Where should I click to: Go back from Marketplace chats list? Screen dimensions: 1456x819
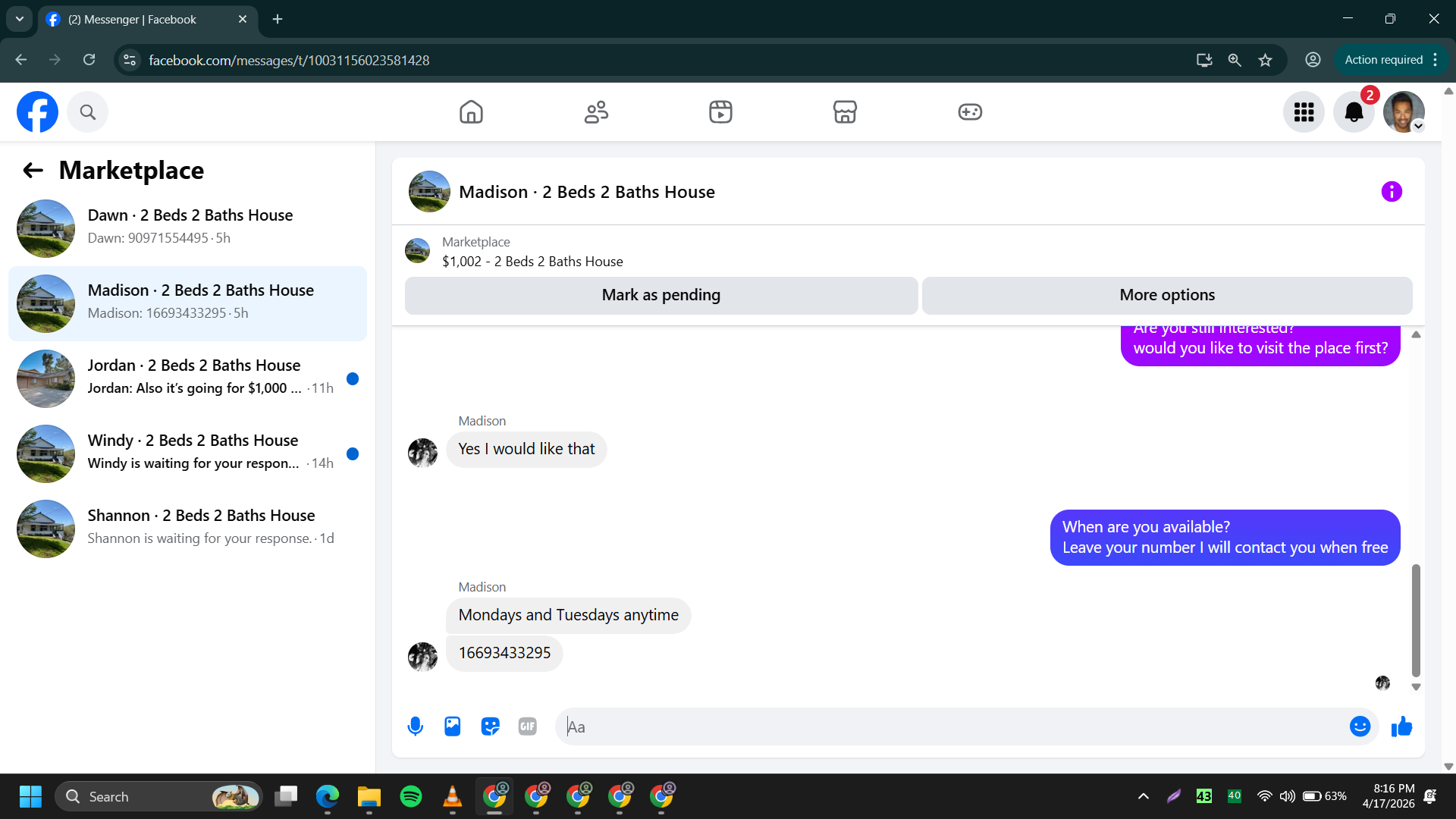pyautogui.click(x=33, y=171)
